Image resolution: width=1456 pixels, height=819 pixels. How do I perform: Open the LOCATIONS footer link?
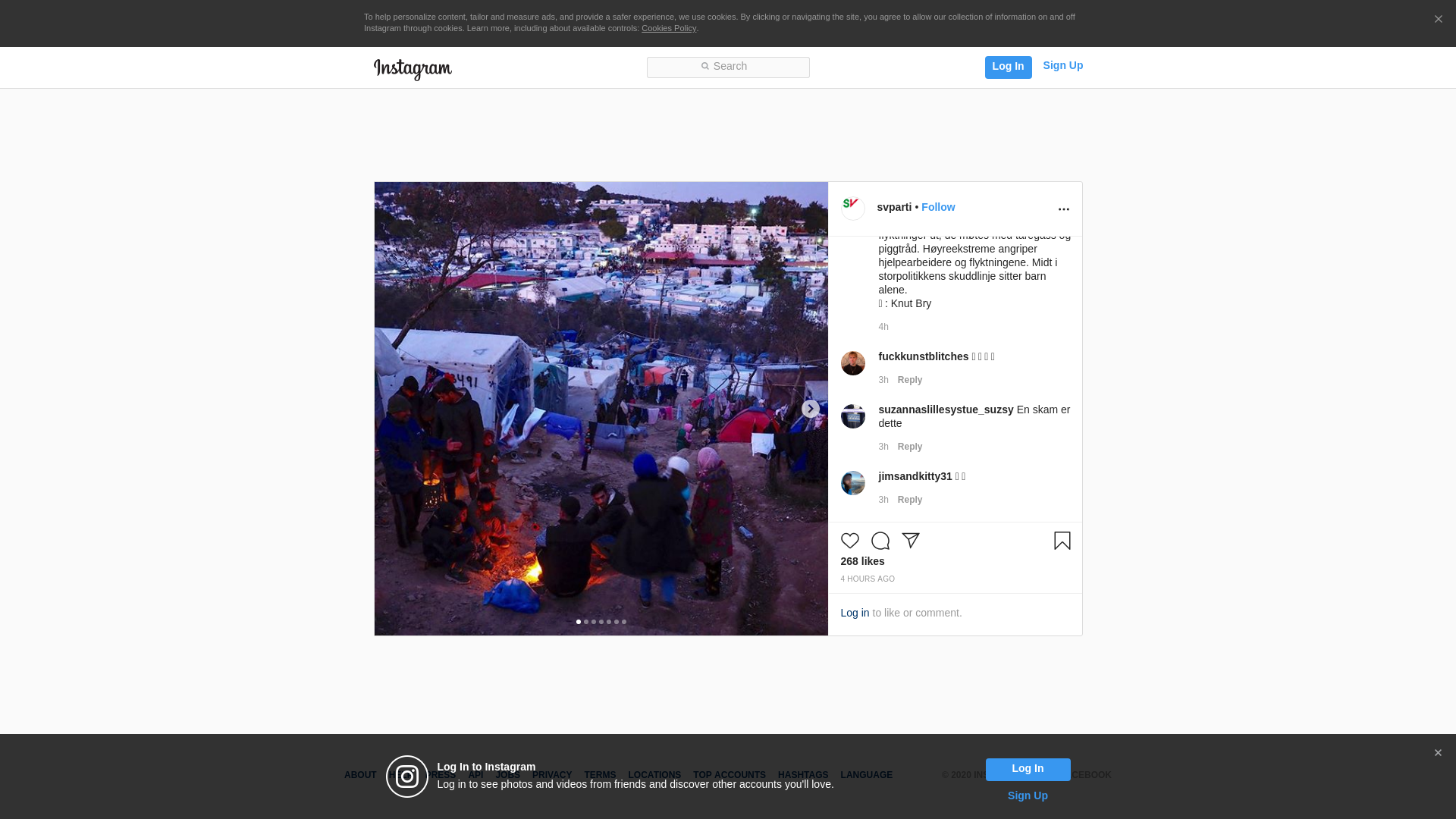654,775
